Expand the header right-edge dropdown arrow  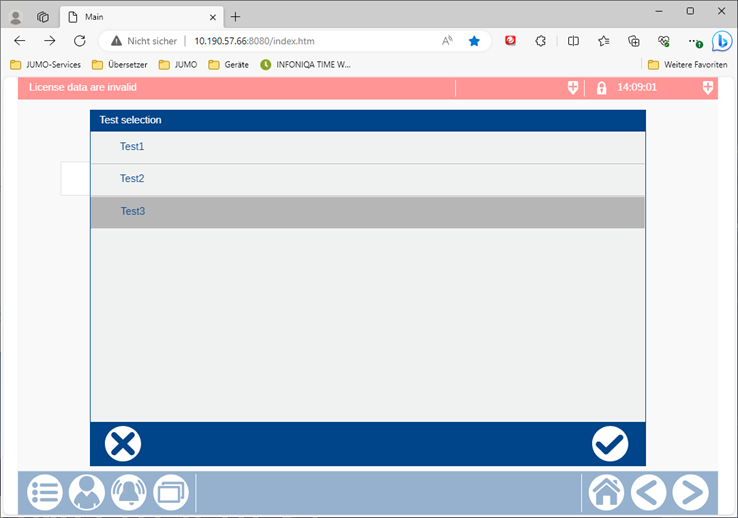(708, 88)
